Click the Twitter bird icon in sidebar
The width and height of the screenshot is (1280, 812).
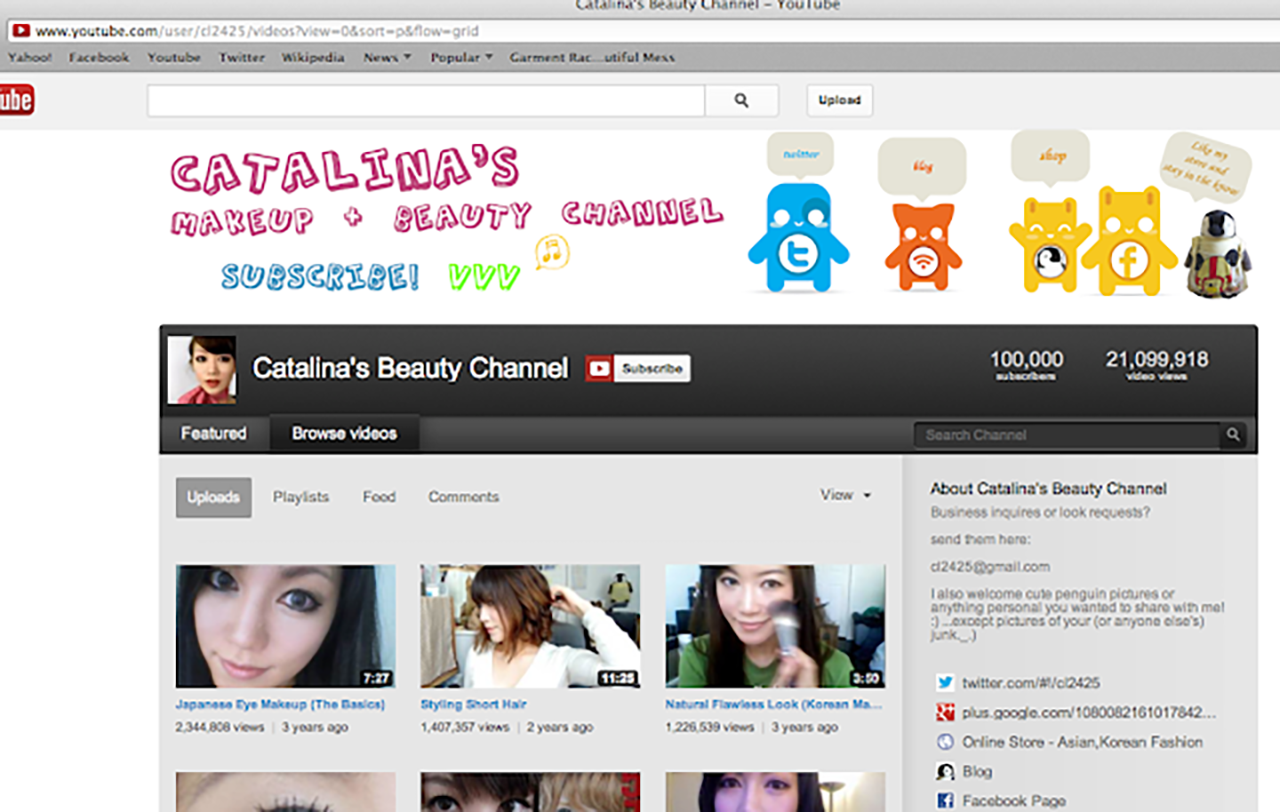945,683
